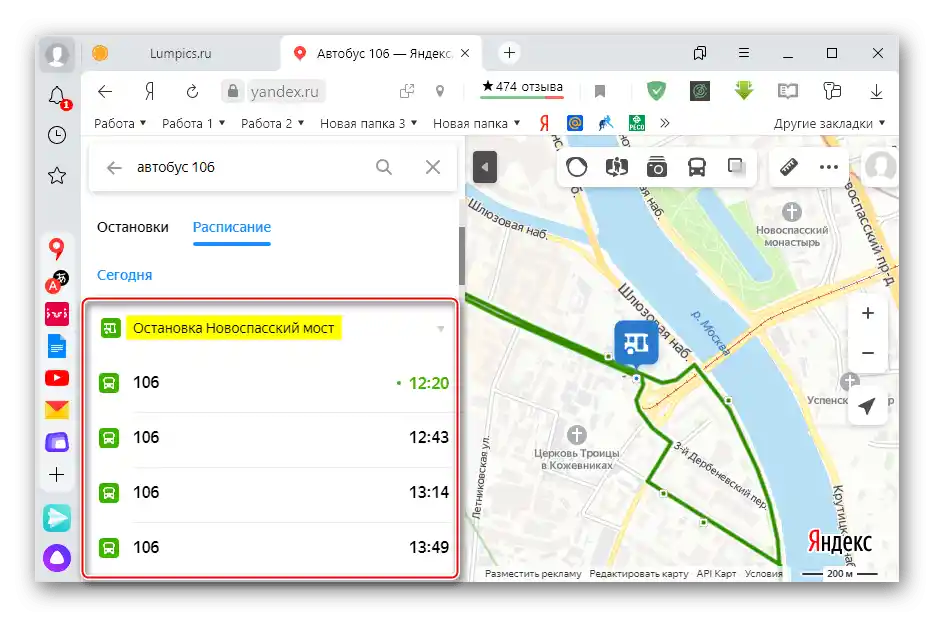Open a new tab
Screen dimensions: 934x617
[x=509, y=53]
